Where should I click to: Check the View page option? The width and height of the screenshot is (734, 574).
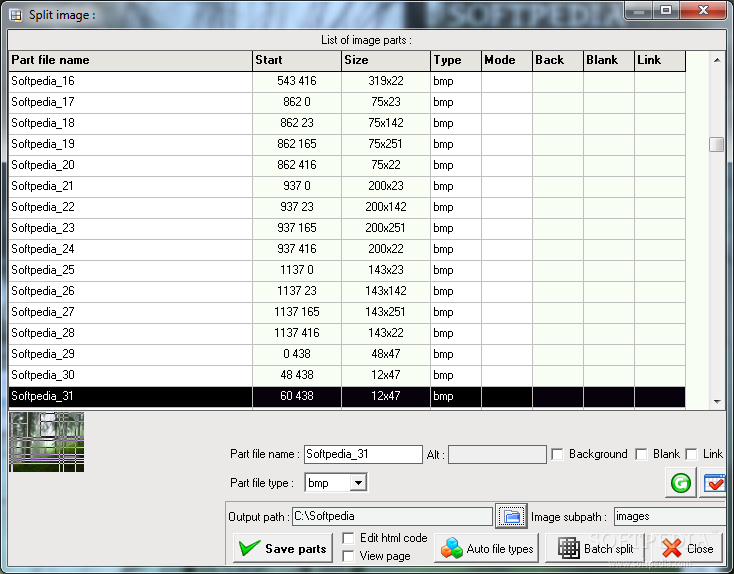[x=348, y=556]
